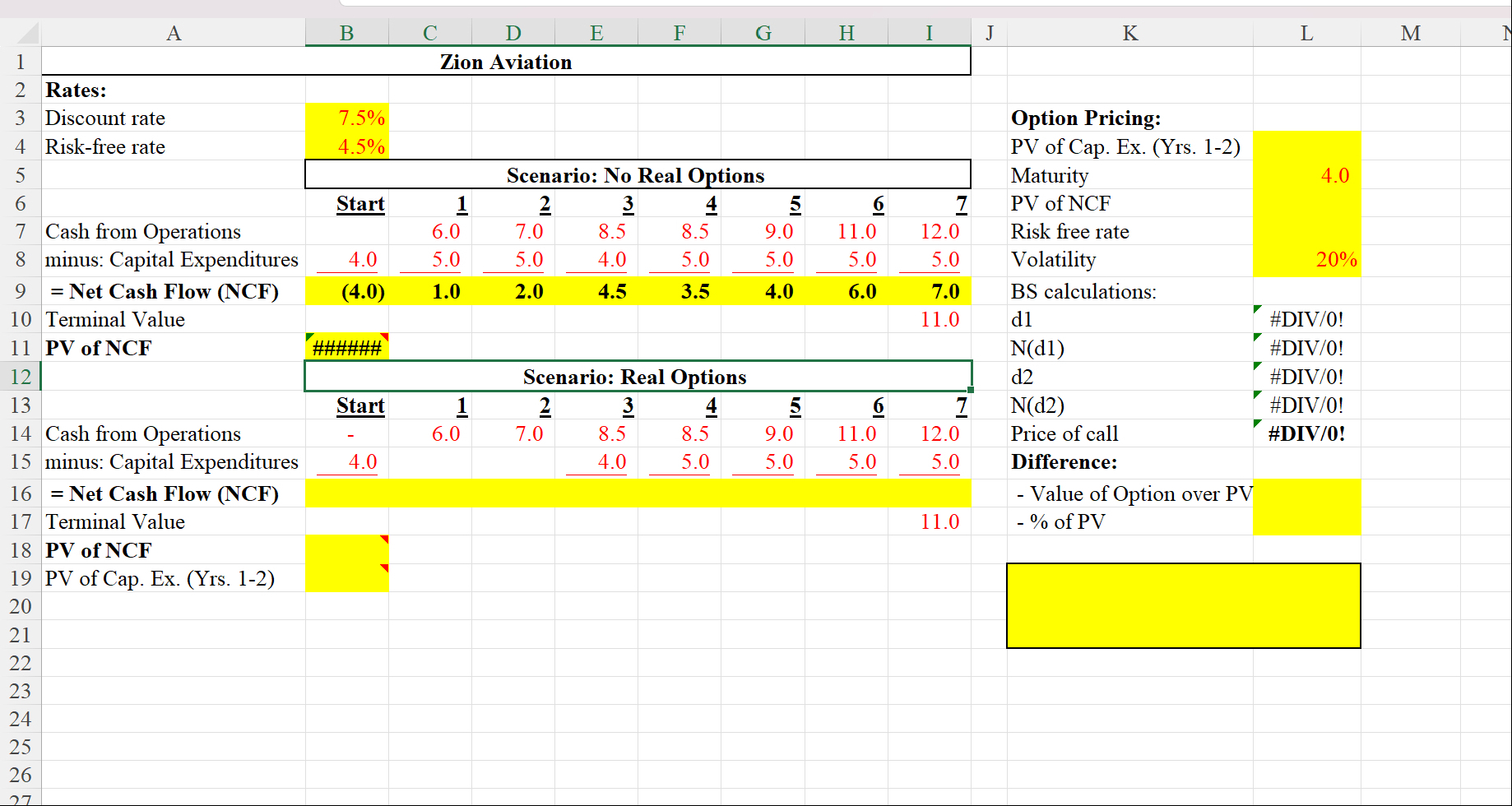Select row 20 header
Screen dimensions: 1512x806
click(21, 606)
